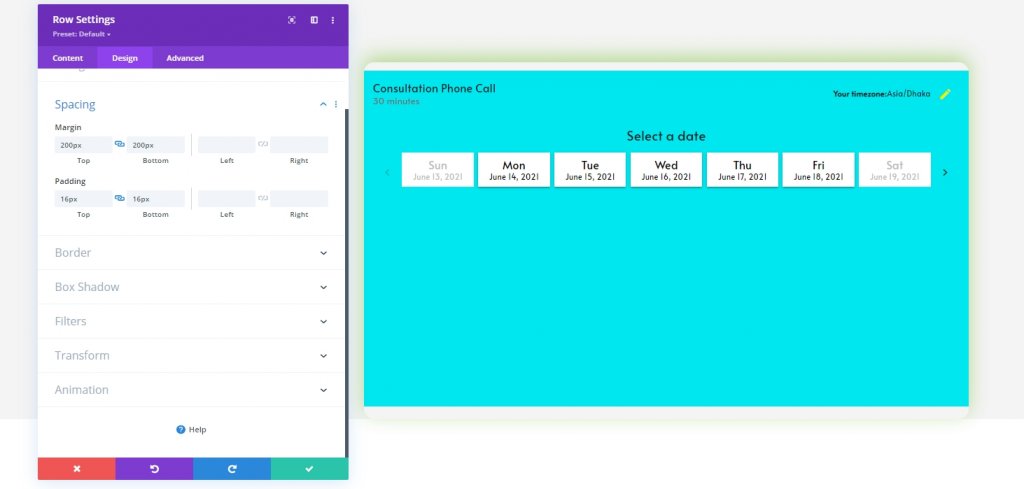Go to the previous week arrow
This screenshot has width=1024, height=489.
tap(387, 172)
